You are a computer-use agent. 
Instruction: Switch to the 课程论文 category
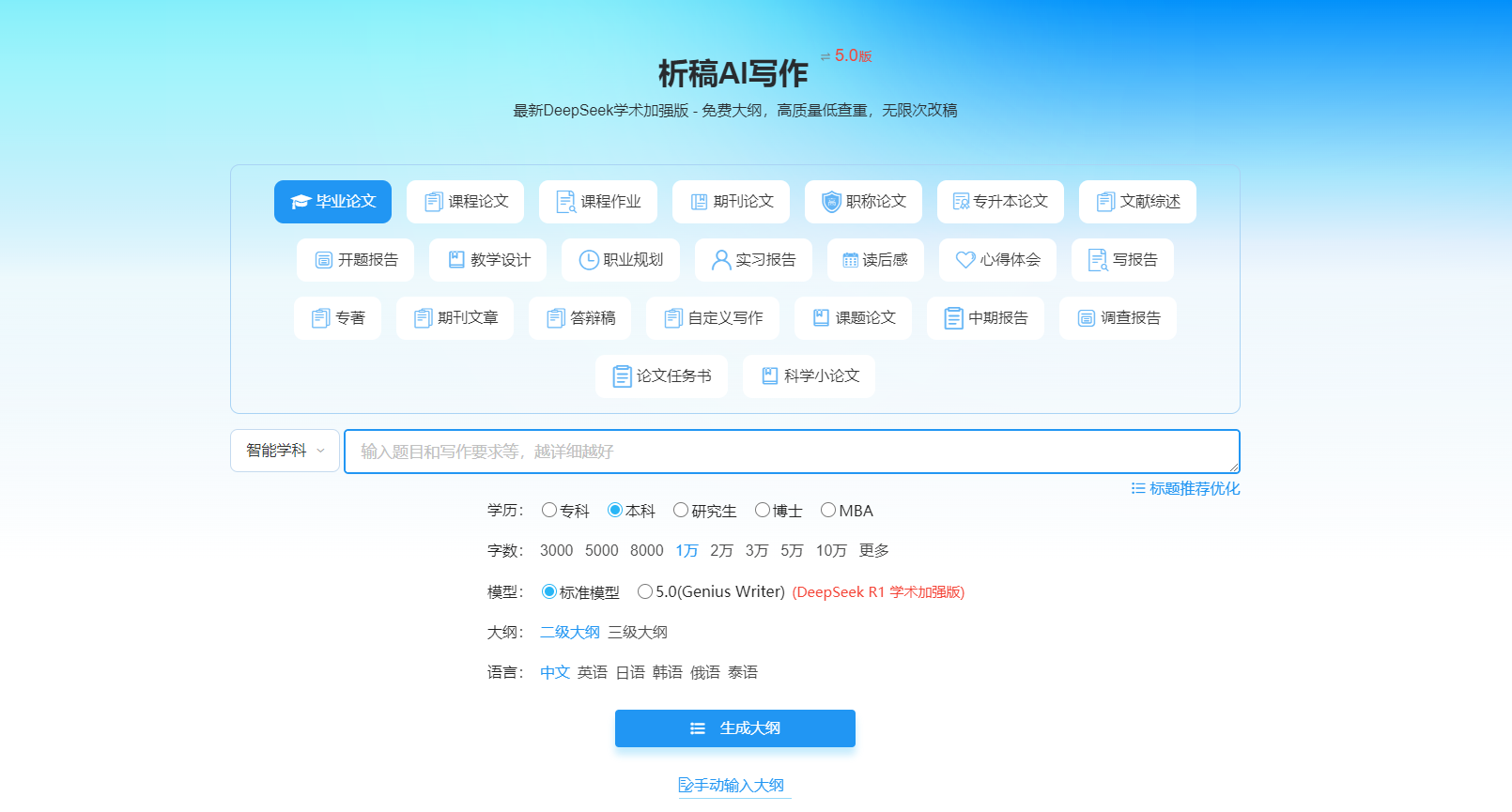(466, 202)
